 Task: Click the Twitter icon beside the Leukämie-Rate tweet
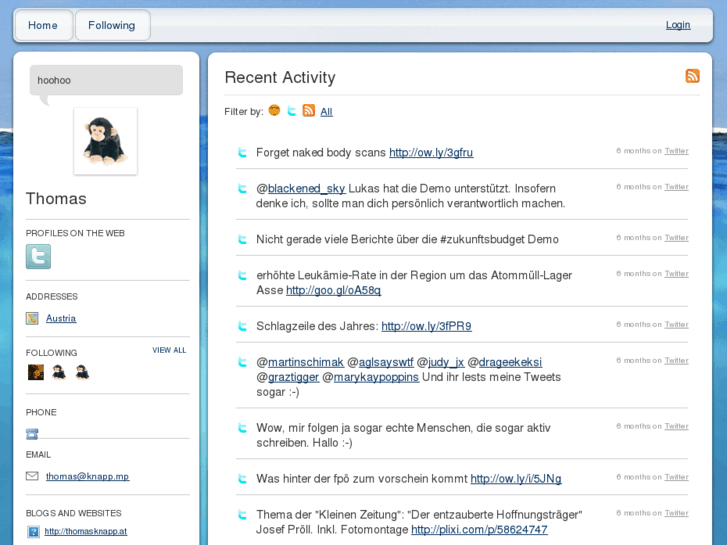tap(242, 275)
